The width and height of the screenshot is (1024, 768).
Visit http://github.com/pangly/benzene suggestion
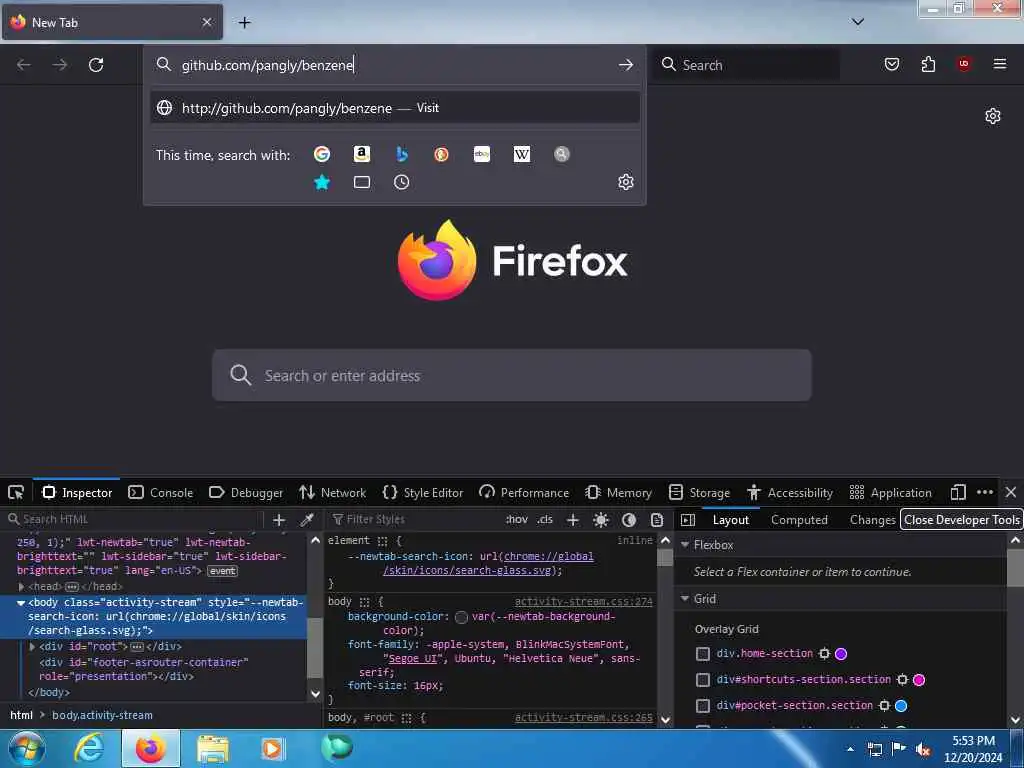[394, 108]
